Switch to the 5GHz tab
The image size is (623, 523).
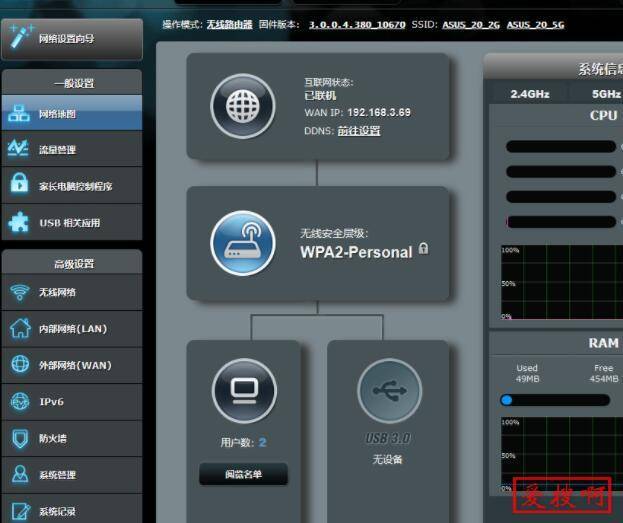pyautogui.click(x=604, y=93)
